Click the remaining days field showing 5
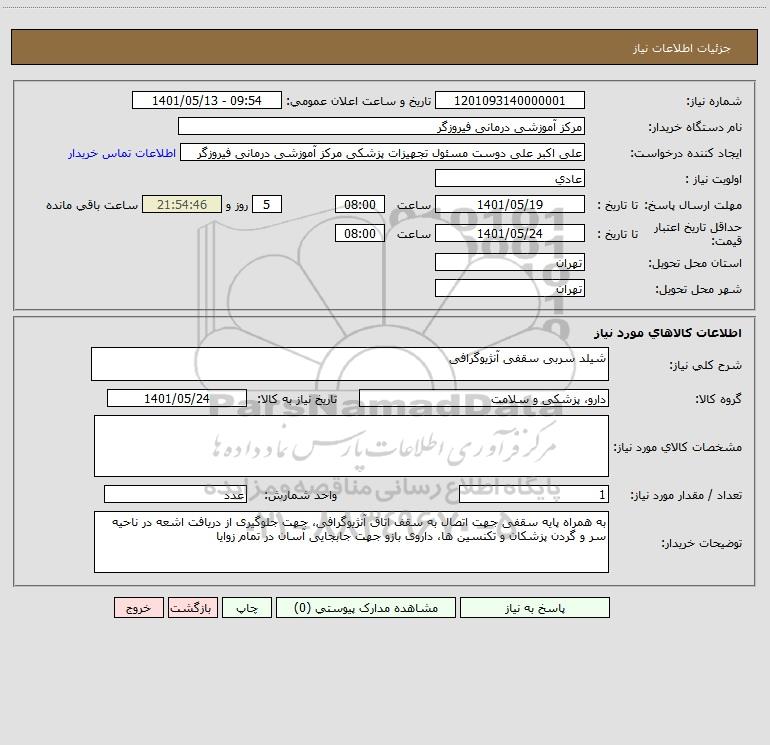The width and height of the screenshot is (770, 745). [x=267, y=204]
